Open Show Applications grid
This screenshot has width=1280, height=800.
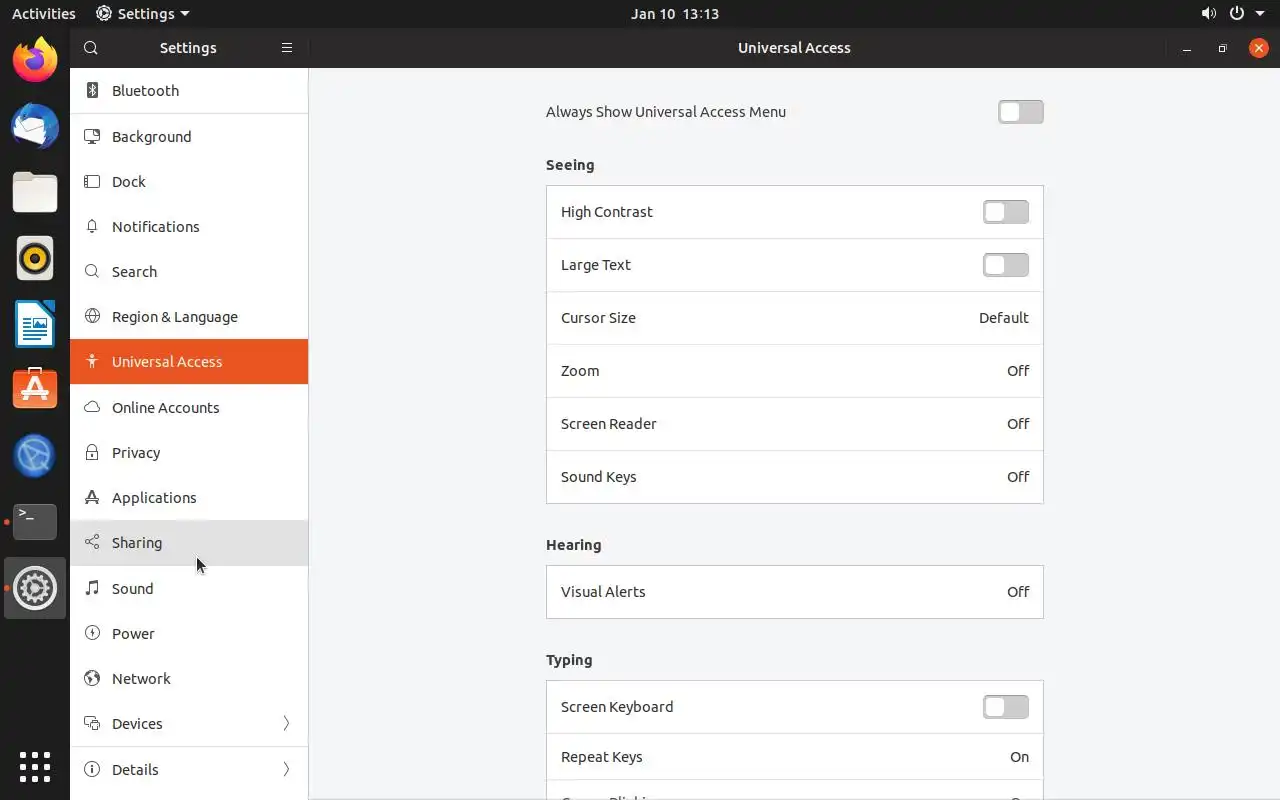coord(35,767)
